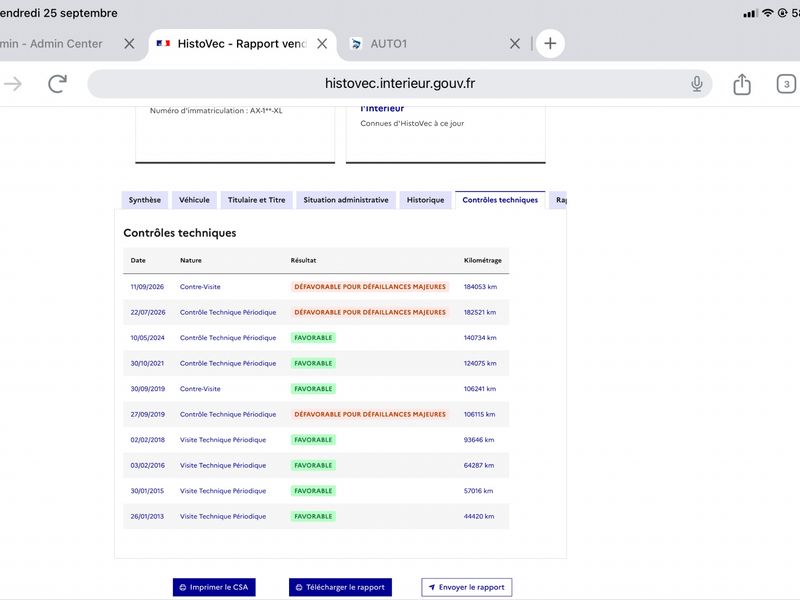Switch to Situation administrative tab
The height and width of the screenshot is (600, 800).
pyautogui.click(x=346, y=200)
